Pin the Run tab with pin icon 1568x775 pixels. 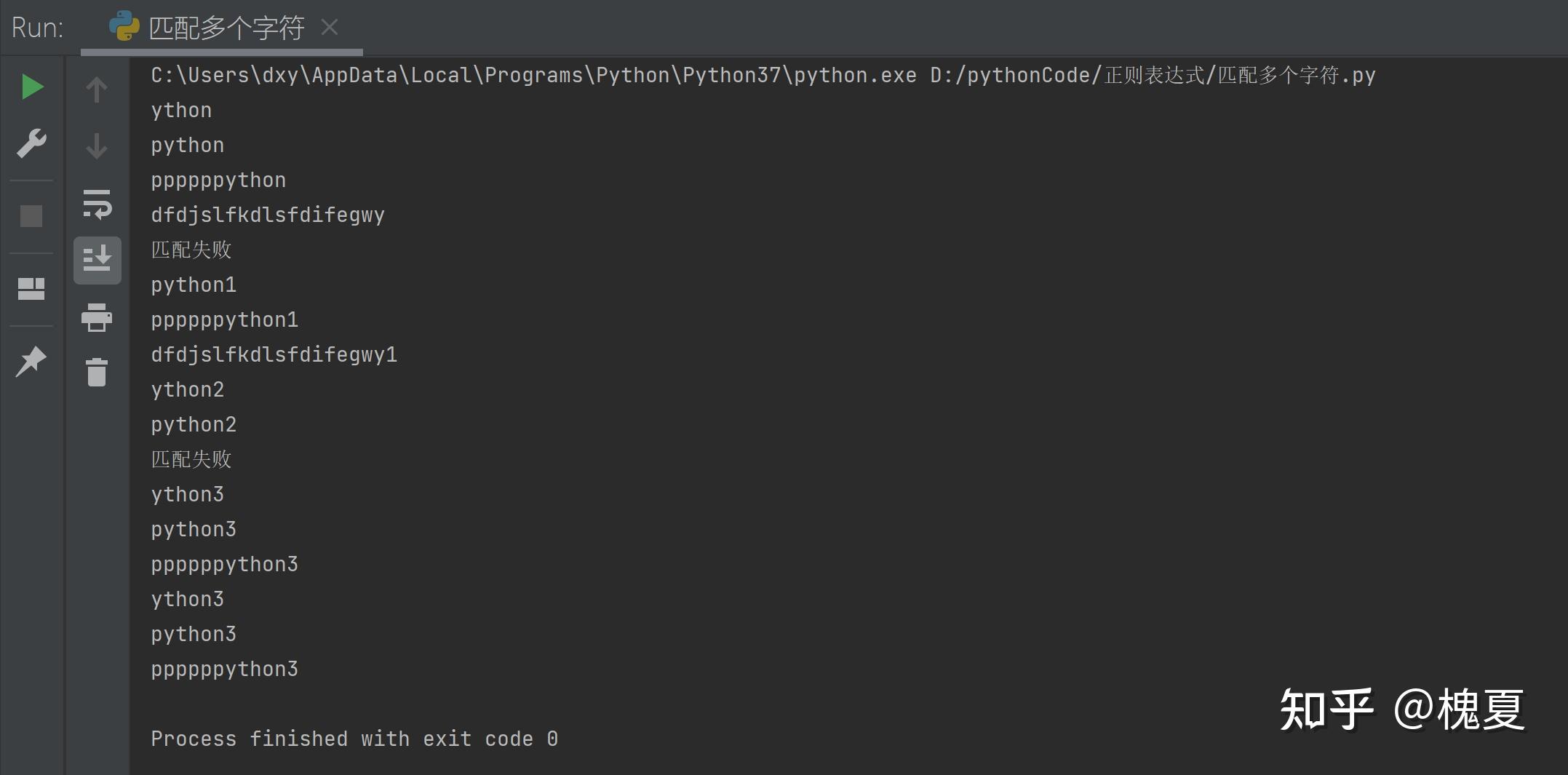[x=31, y=362]
